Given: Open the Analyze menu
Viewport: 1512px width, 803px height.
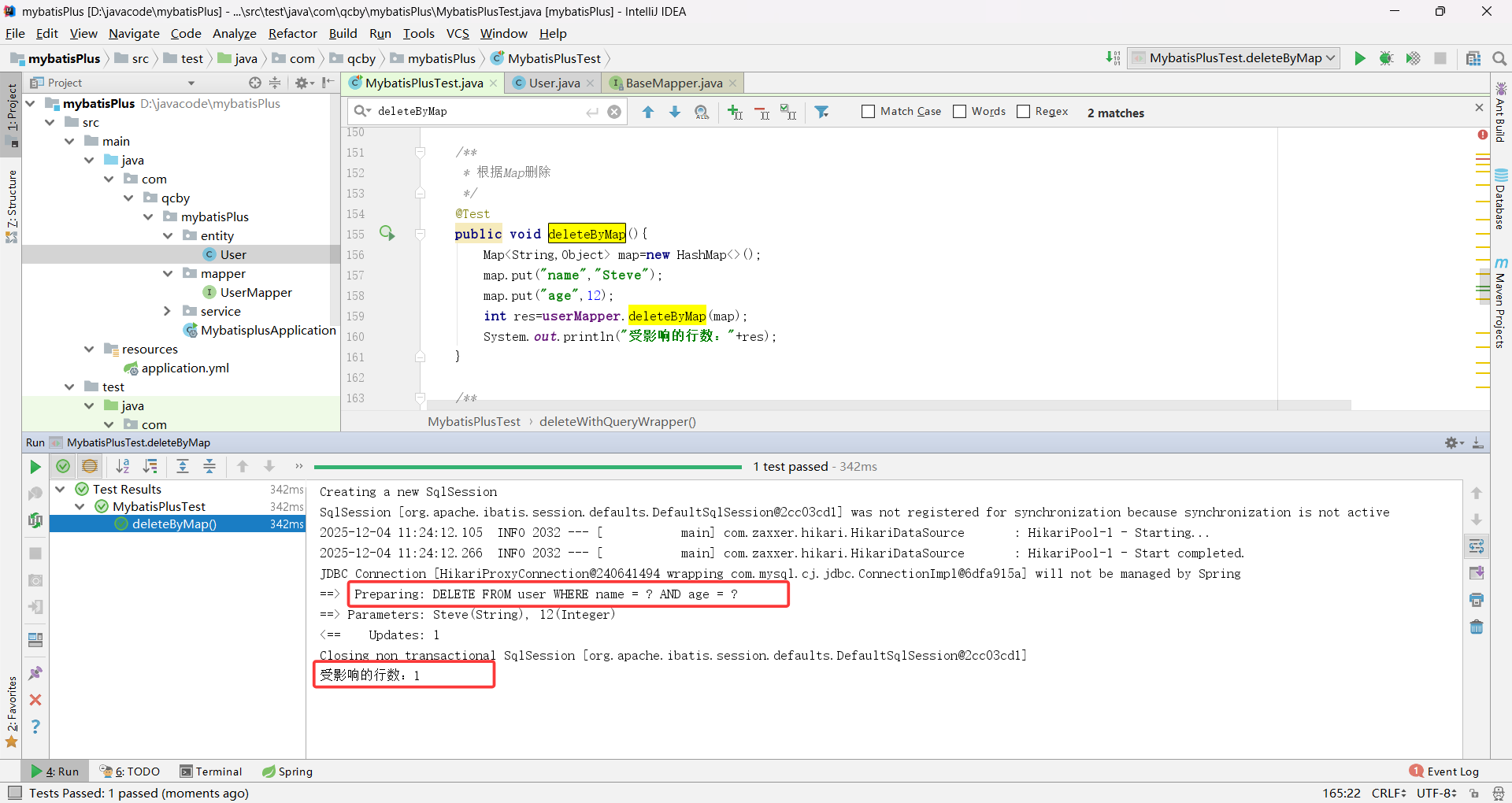Looking at the screenshot, I should [234, 33].
